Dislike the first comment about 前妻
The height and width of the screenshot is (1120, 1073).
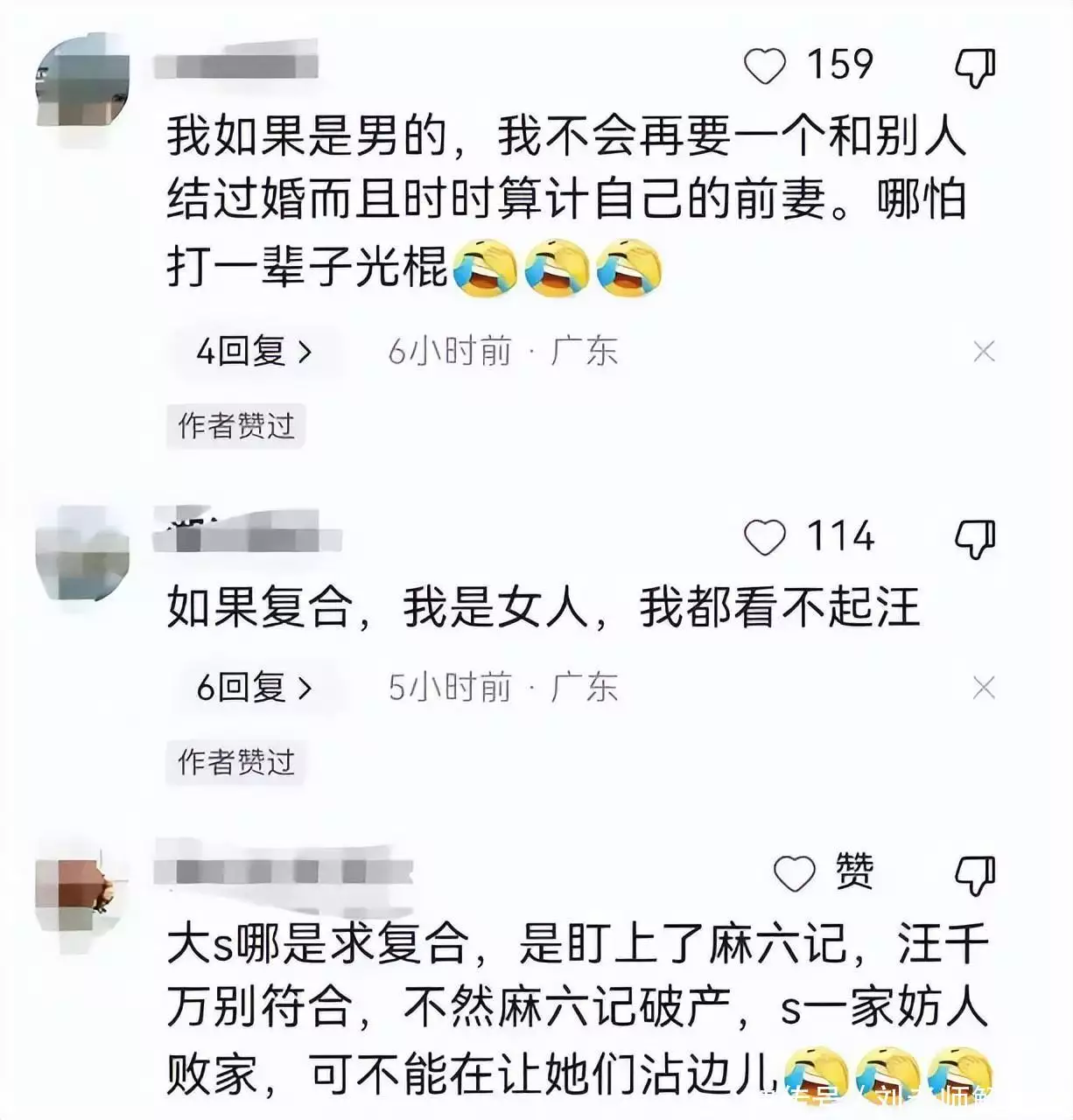[975, 68]
